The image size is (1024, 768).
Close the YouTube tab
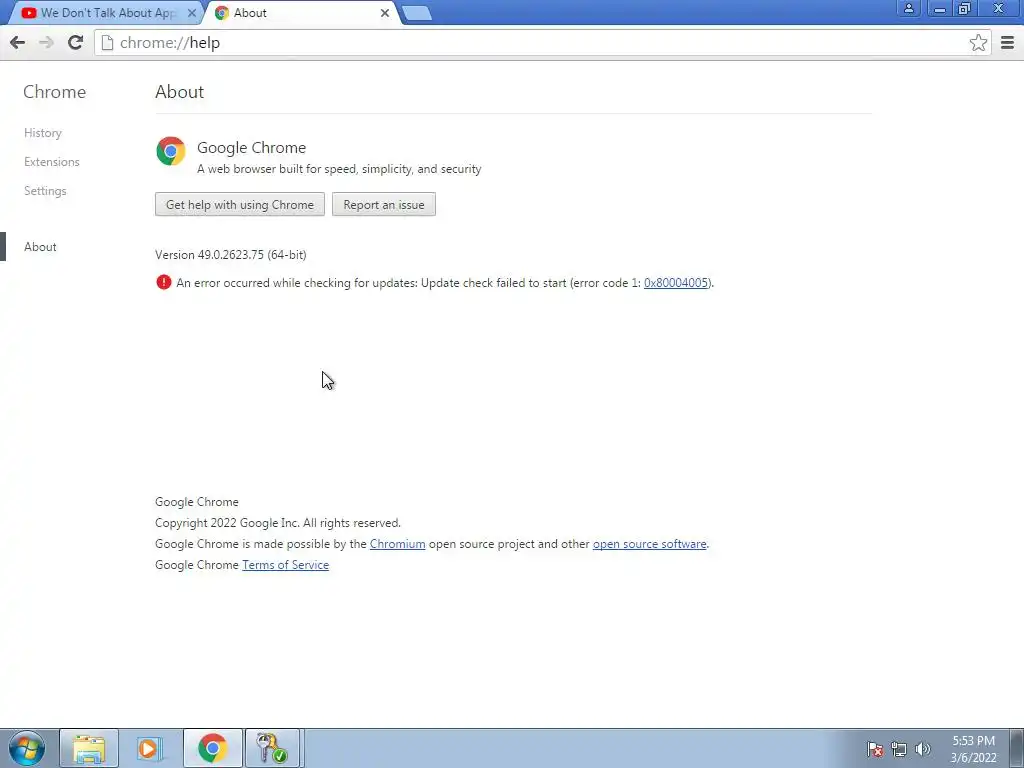coord(192,13)
